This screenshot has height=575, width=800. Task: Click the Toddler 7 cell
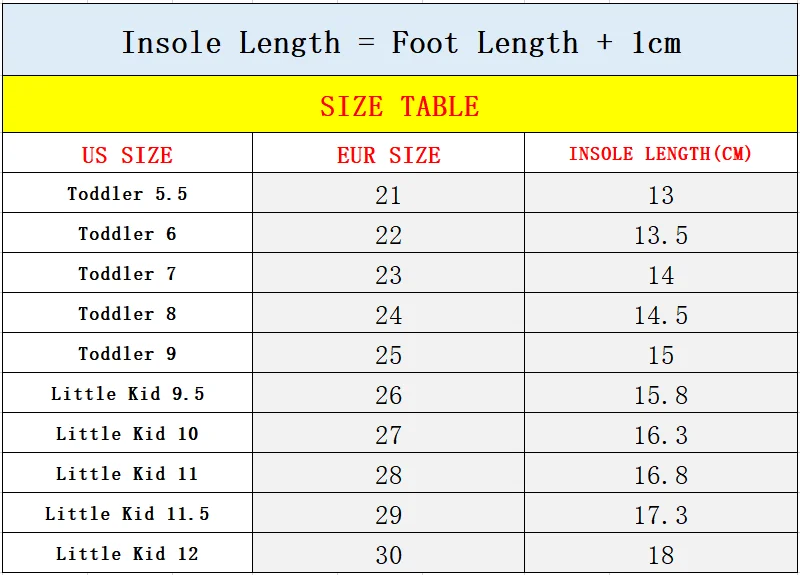pyautogui.click(x=127, y=274)
